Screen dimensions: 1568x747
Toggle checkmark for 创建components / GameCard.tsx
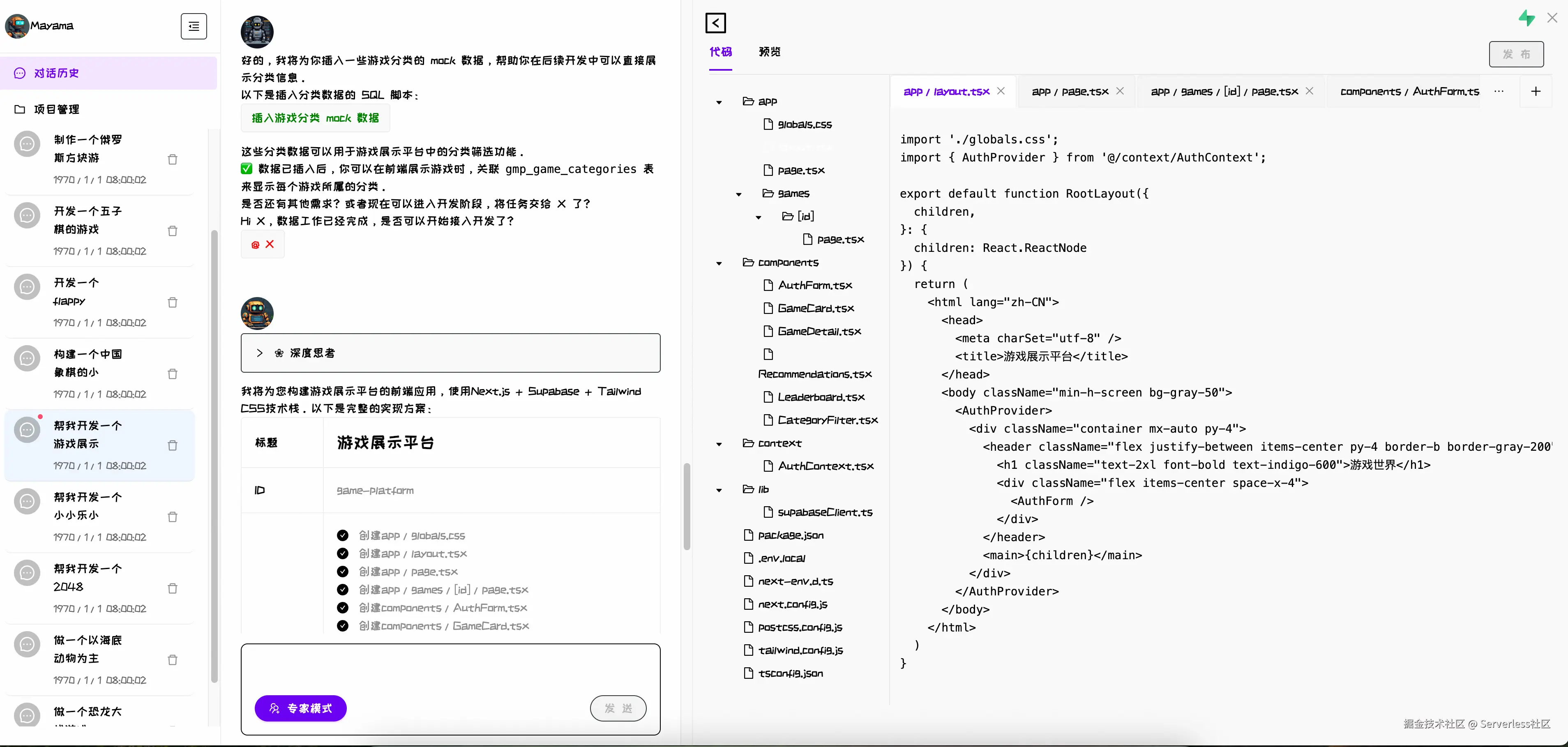(x=343, y=626)
